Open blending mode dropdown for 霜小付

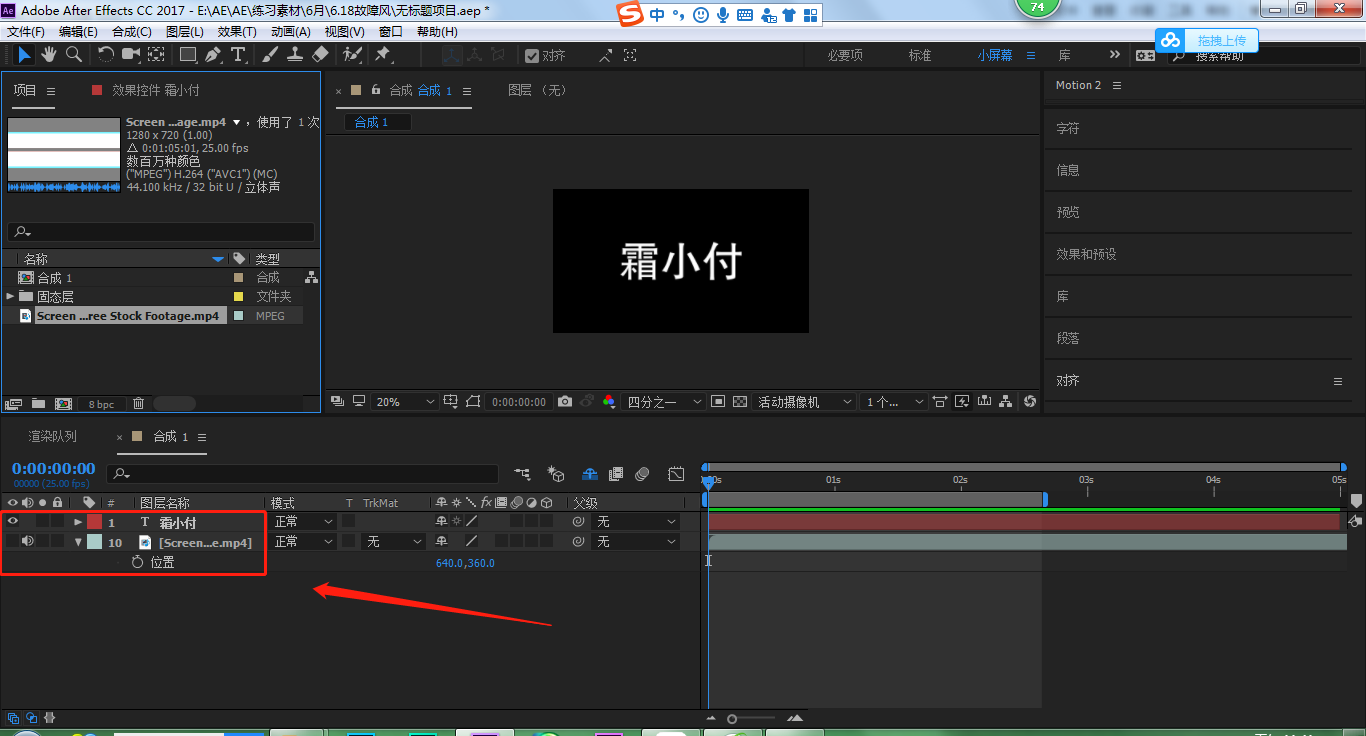[x=304, y=521]
